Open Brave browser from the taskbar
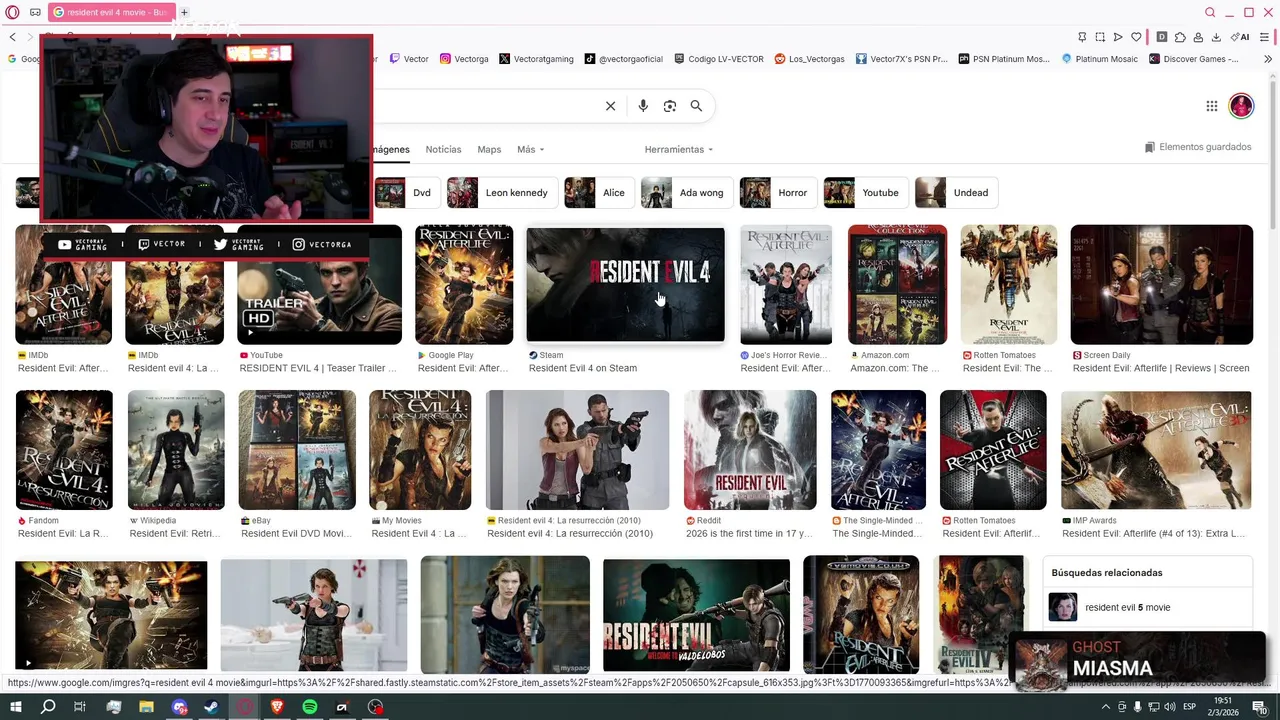1280x720 pixels. pos(277,707)
